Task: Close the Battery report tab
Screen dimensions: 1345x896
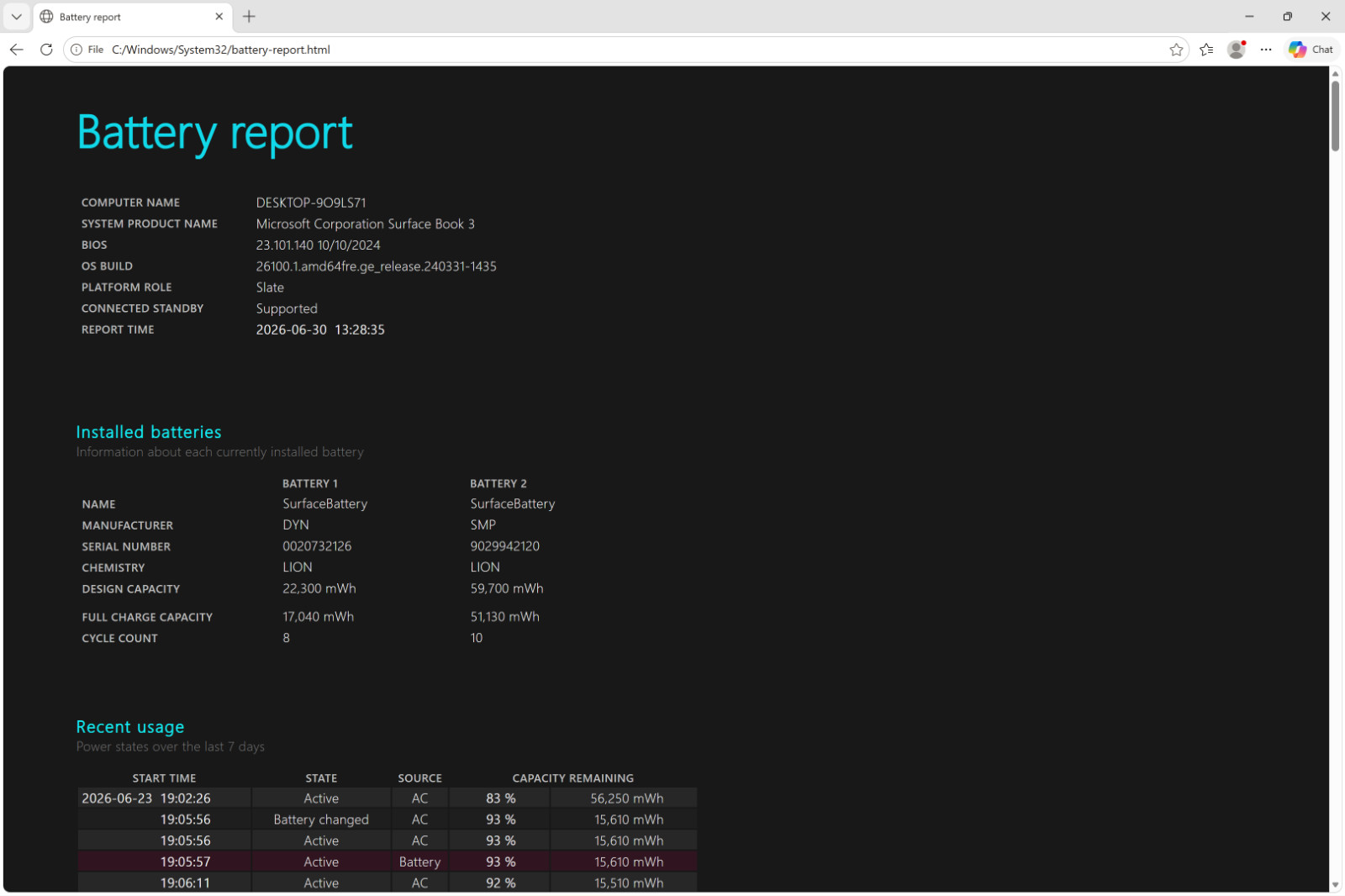Action: coord(219,17)
